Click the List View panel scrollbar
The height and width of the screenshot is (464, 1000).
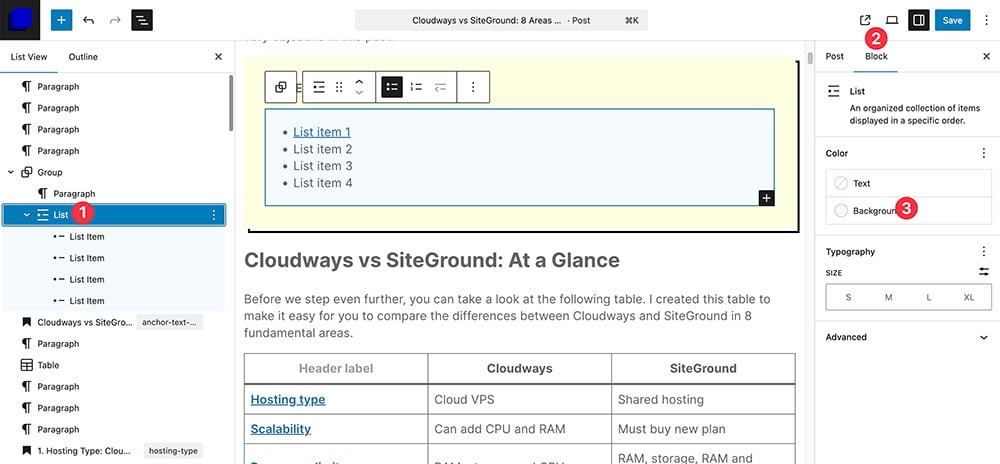click(x=231, y=102)
